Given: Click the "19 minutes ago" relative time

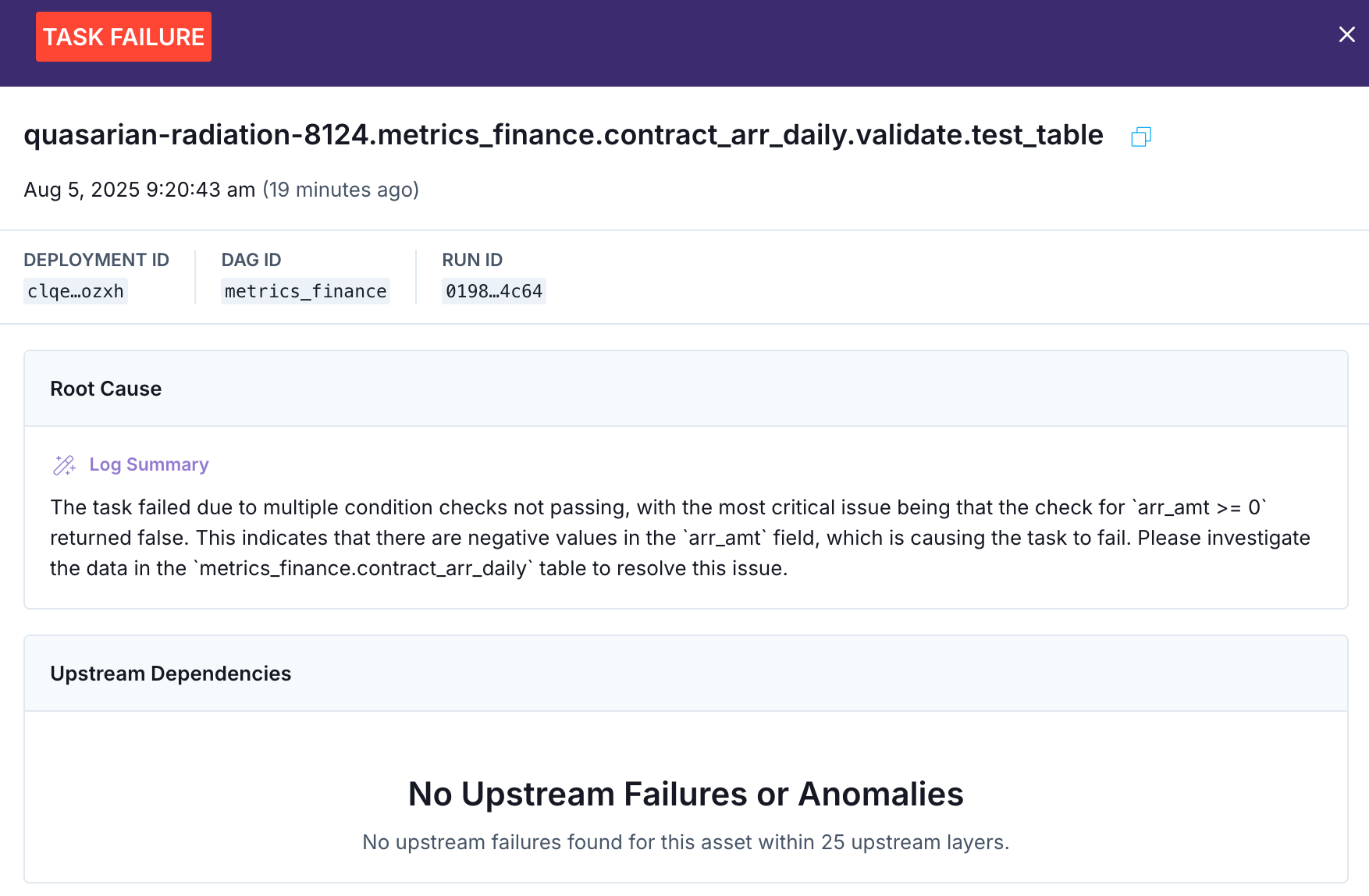Looking at the screenshot, I should point(340,190).
